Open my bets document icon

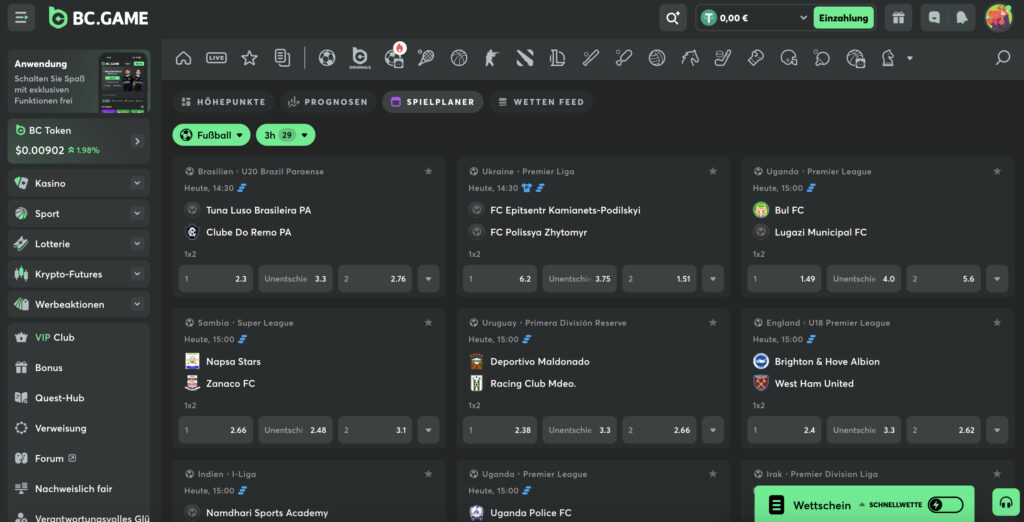pos(282,58)
